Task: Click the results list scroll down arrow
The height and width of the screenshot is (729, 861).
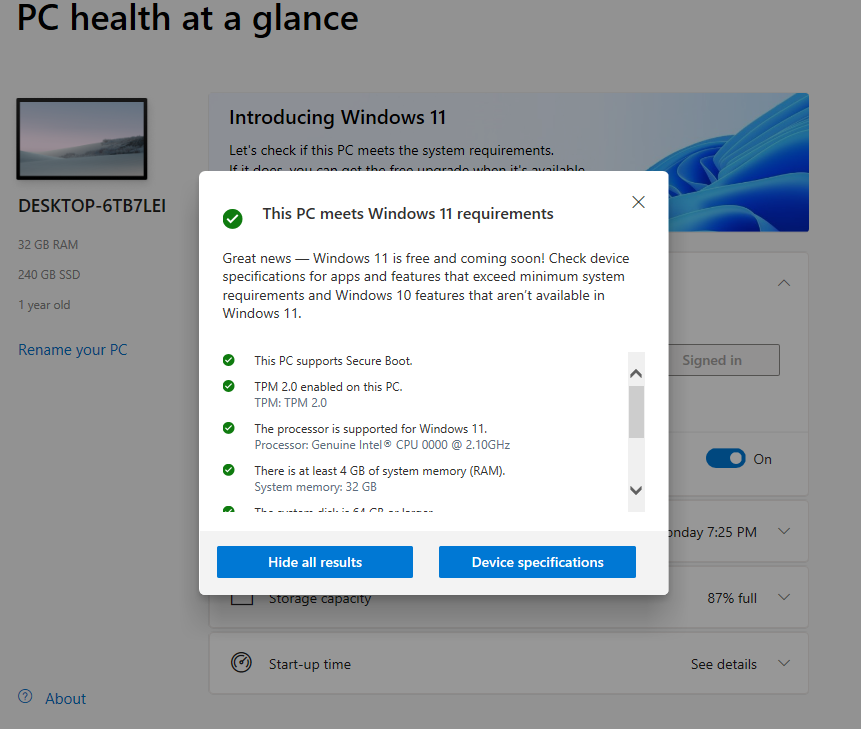Action: tap(636, 490)
